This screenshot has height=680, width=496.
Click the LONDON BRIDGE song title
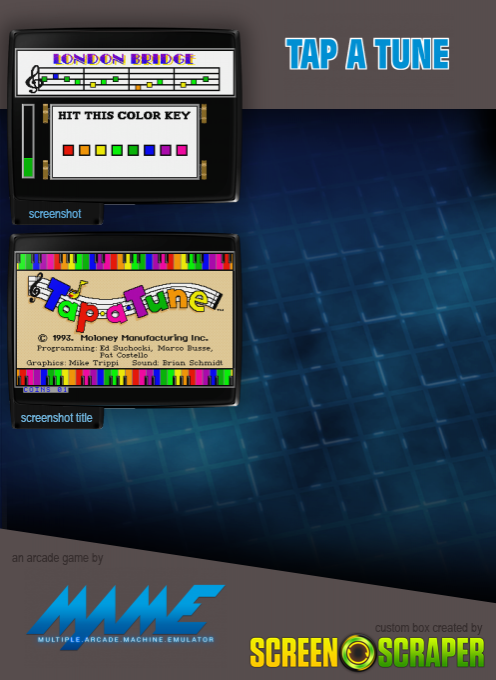[124, 59]
